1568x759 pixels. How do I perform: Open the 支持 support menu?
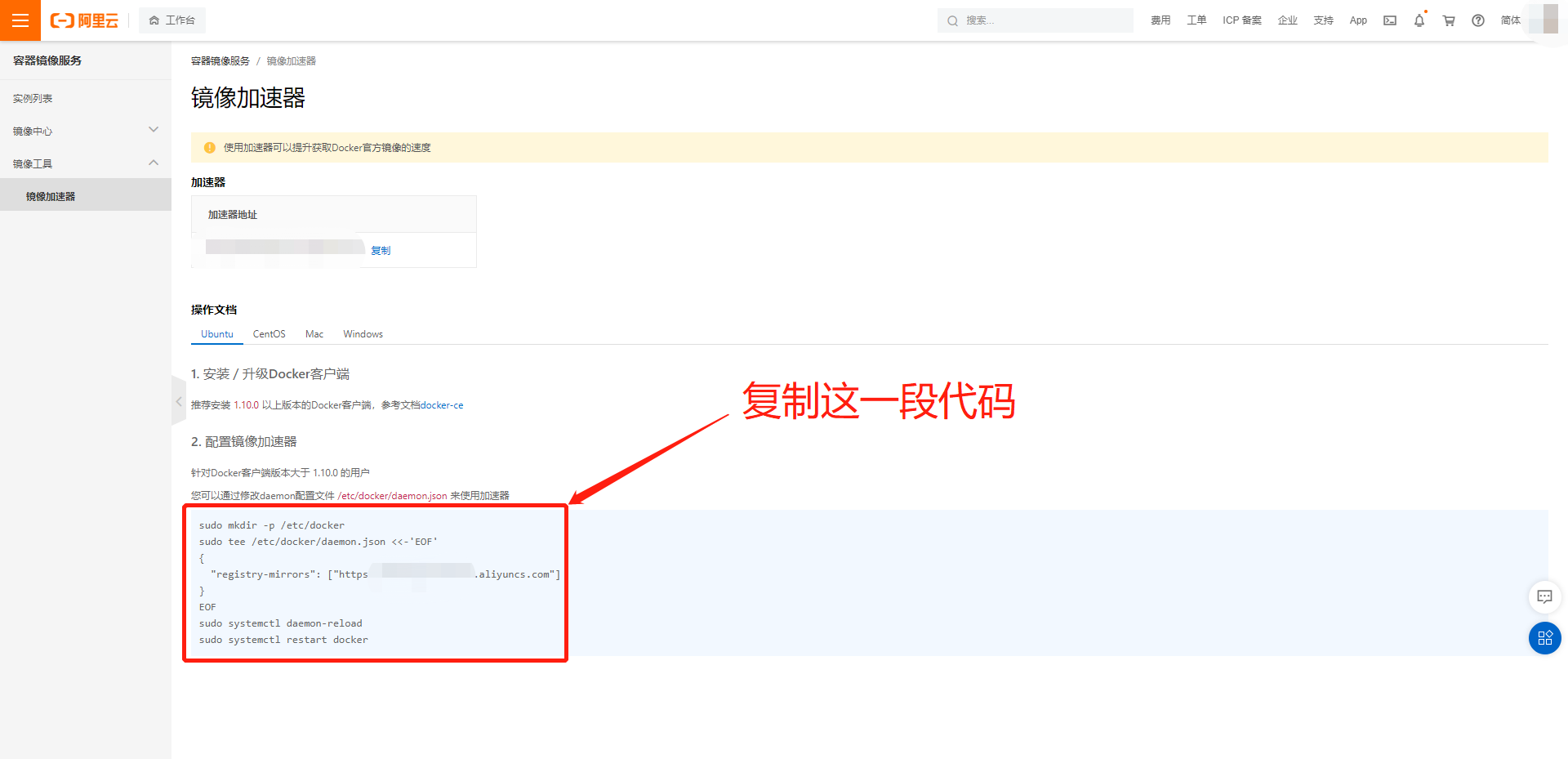point(1324,20)
